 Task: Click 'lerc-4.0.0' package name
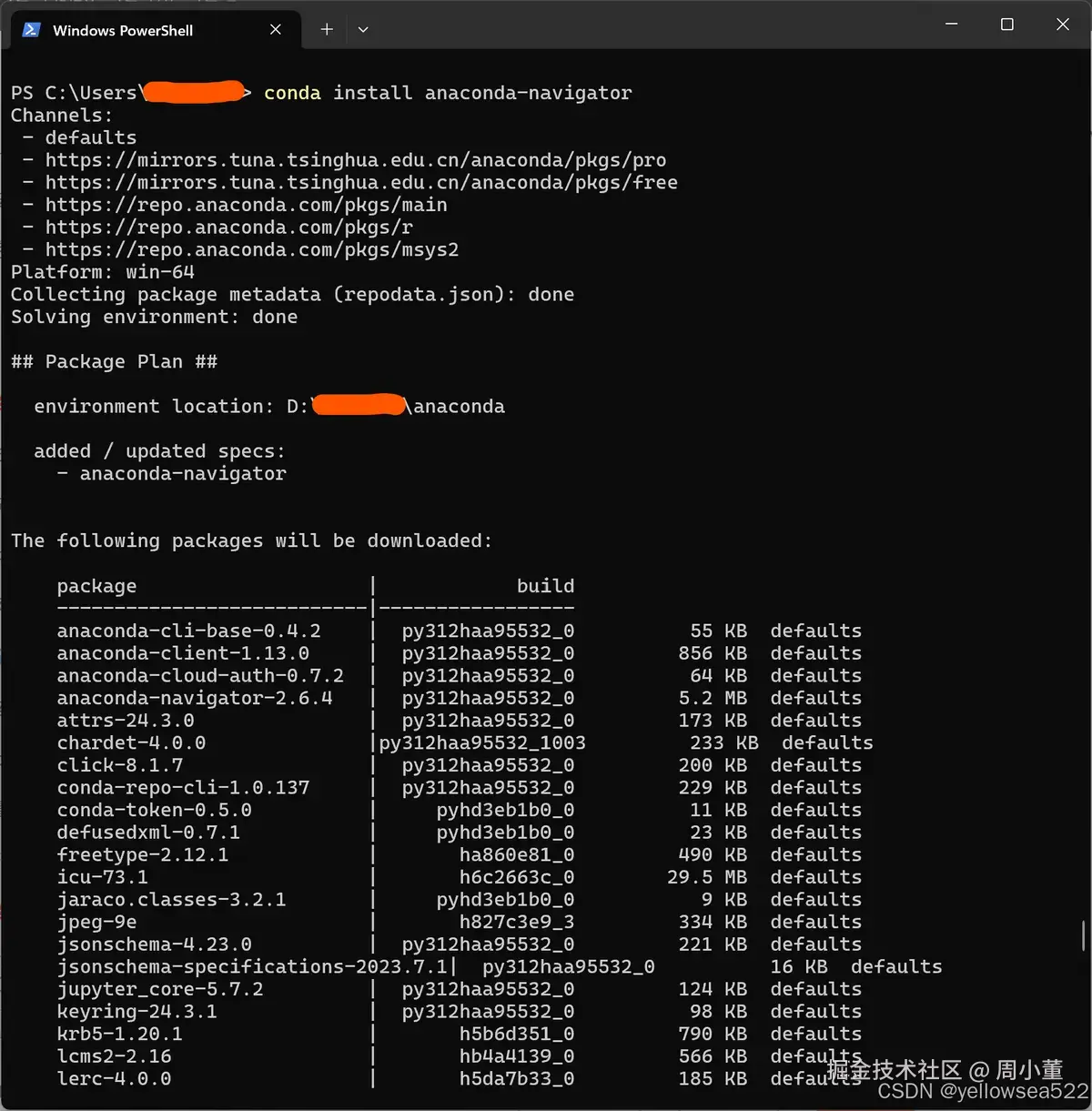click(x=114, y=1078)
